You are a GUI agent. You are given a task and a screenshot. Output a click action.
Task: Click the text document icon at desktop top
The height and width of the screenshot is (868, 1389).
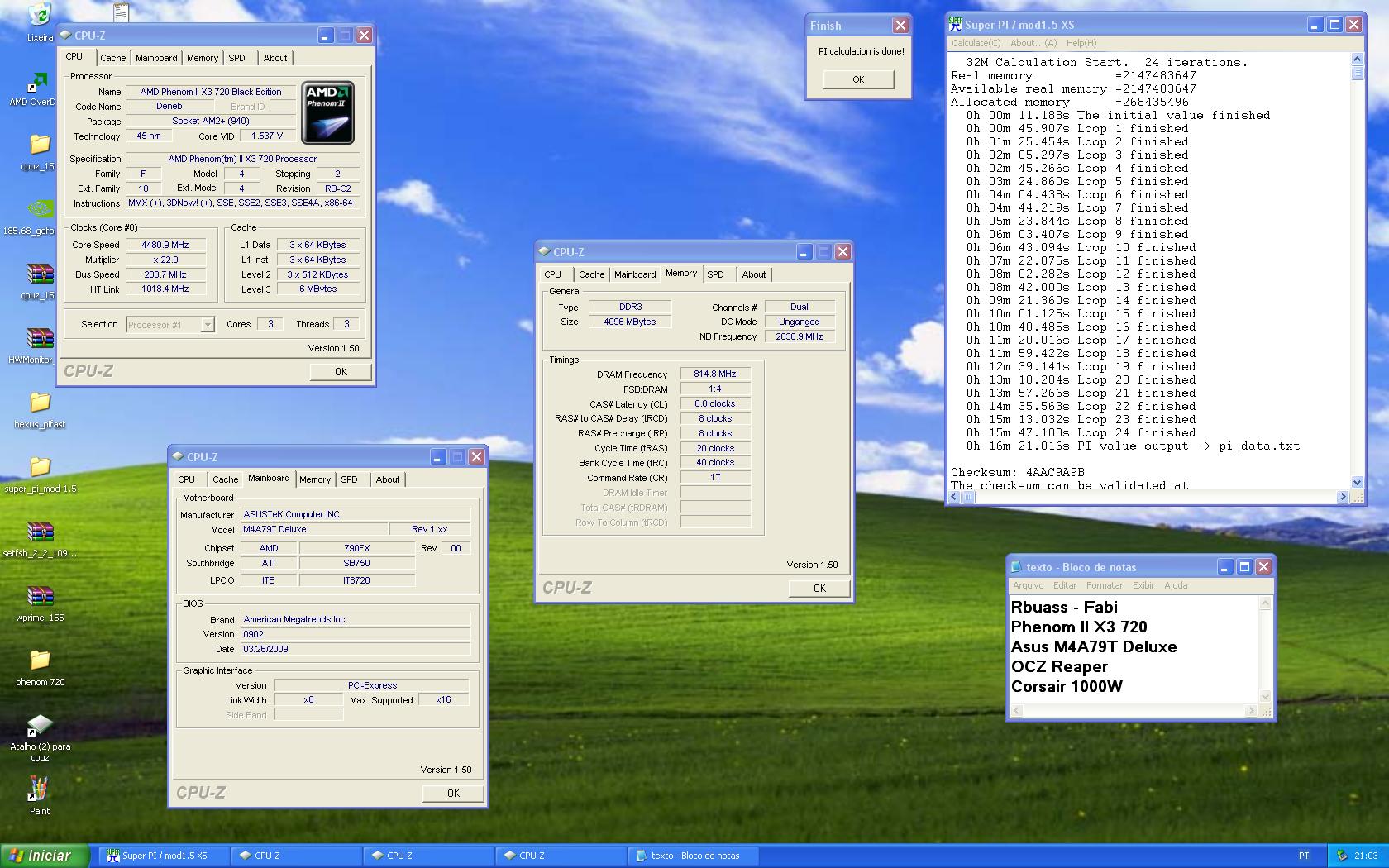[122, 11]
